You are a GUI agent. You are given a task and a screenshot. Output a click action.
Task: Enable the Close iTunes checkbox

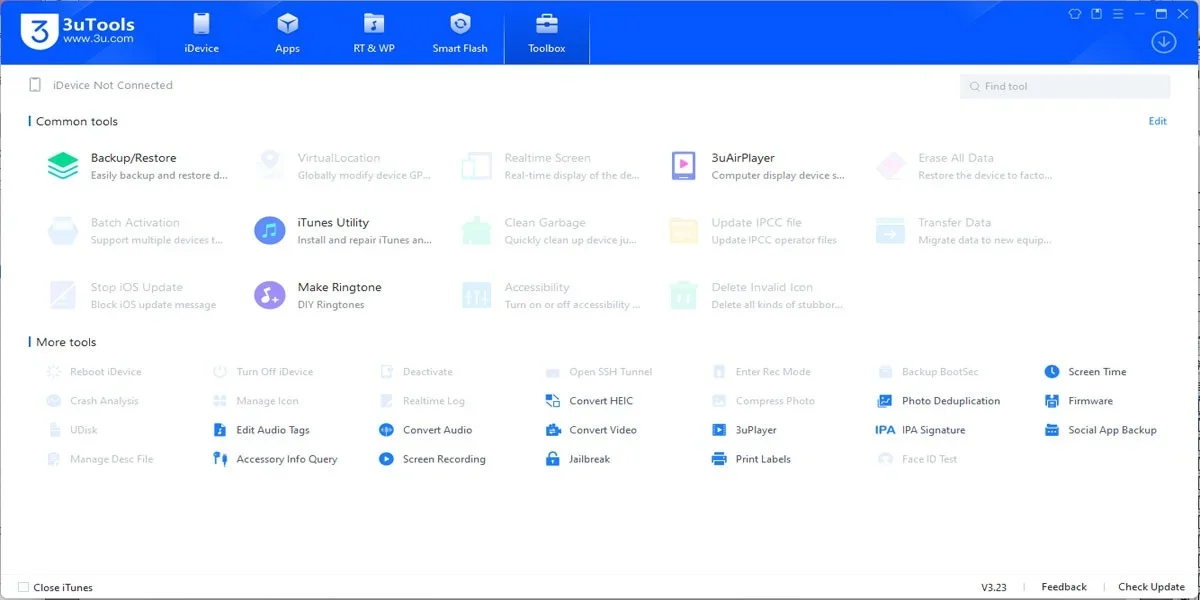[x=23, y=587]
